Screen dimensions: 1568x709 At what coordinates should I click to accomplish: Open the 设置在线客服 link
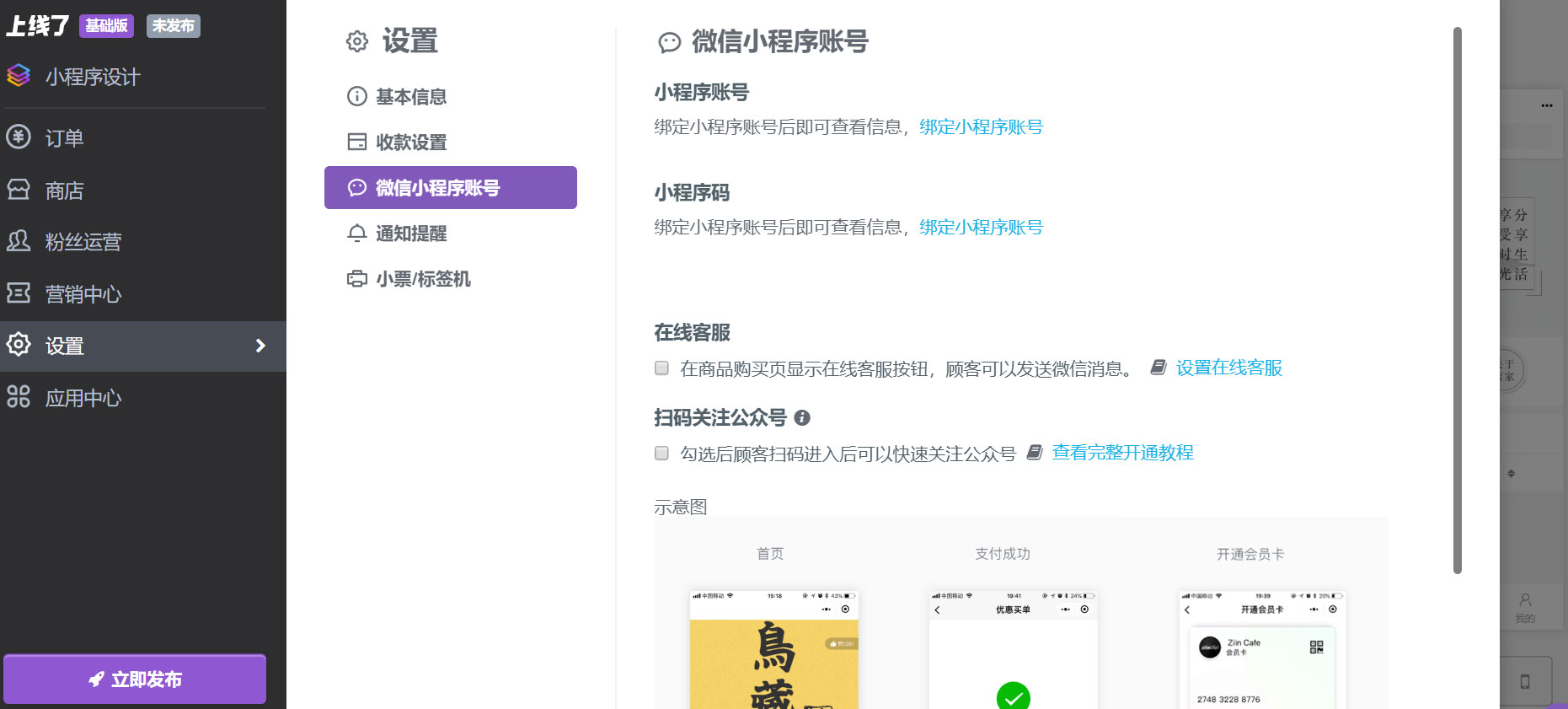tap(1229, 368)
